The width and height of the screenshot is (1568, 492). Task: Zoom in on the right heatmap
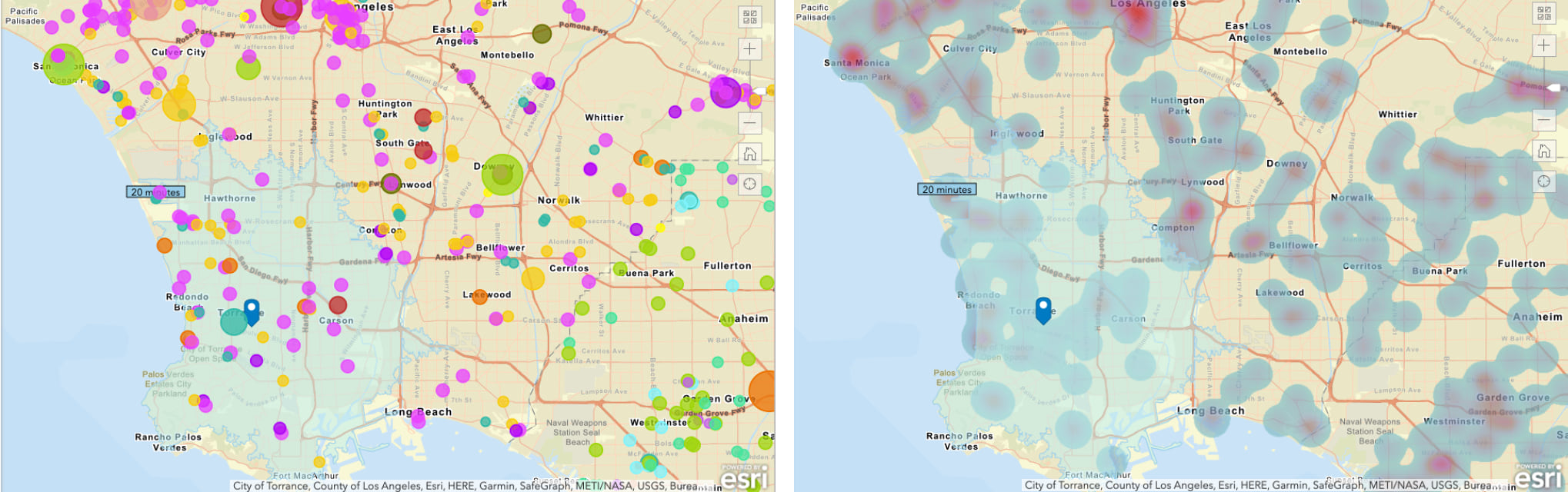click(1543, 45)
